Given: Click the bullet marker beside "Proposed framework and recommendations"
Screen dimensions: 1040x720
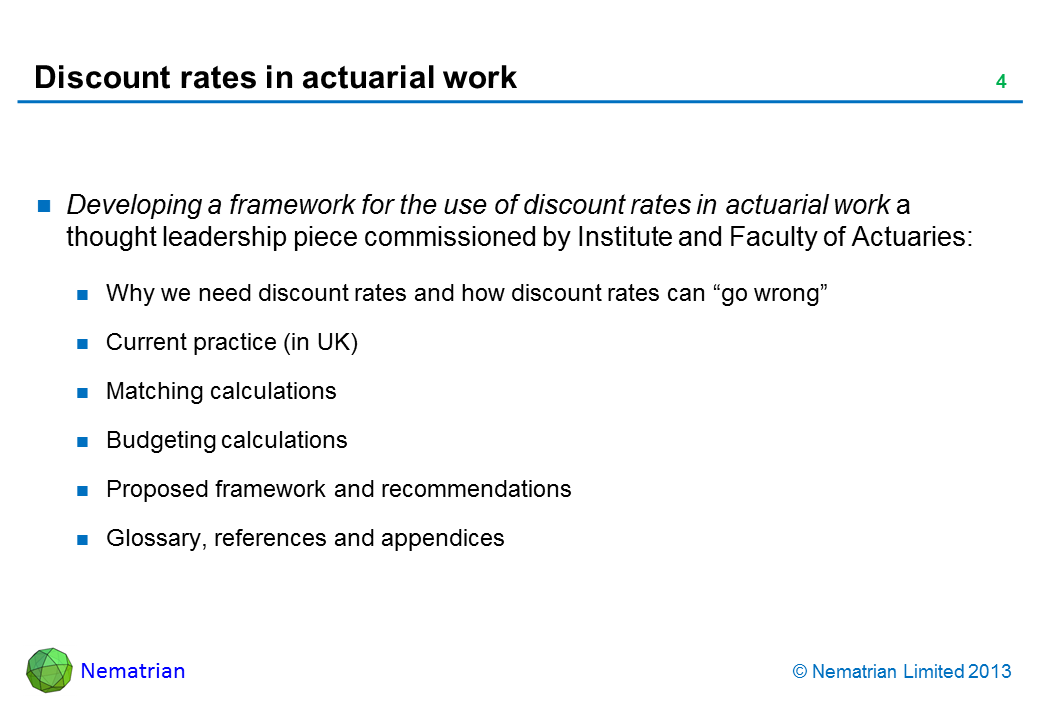Looking at the screenshot, I should 84,491.
